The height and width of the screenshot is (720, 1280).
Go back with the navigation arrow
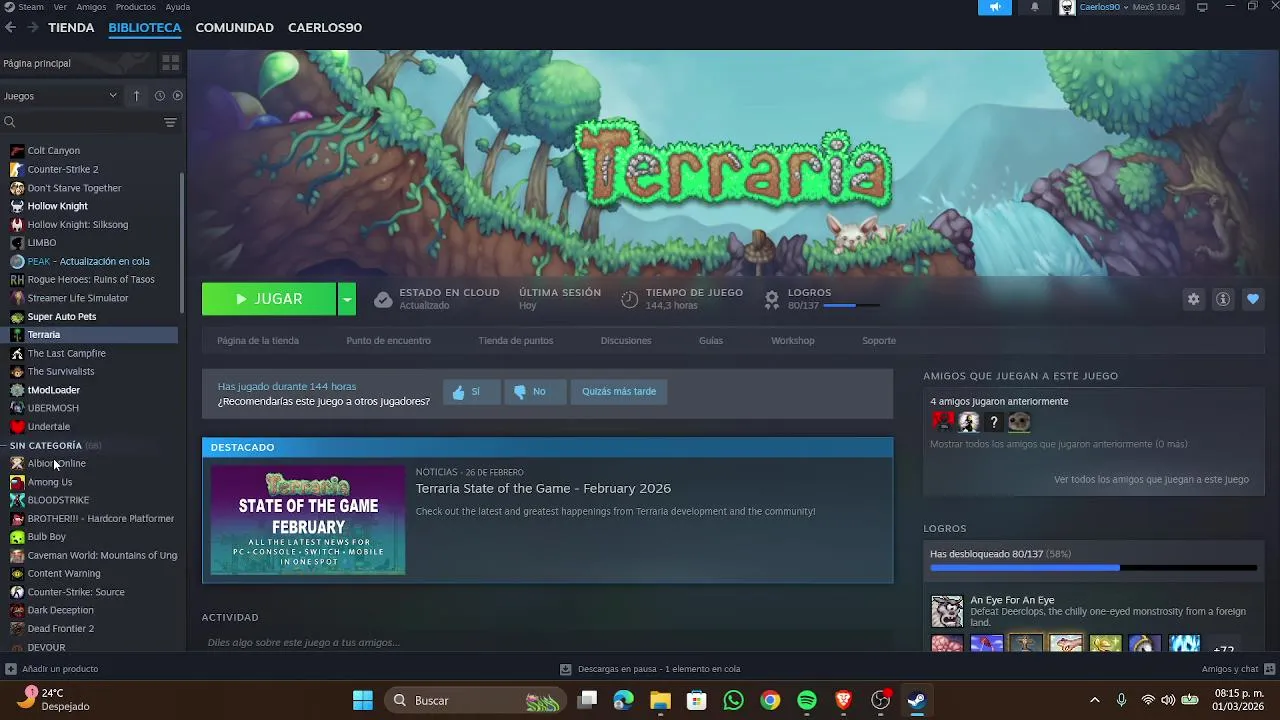click(11, 28)
